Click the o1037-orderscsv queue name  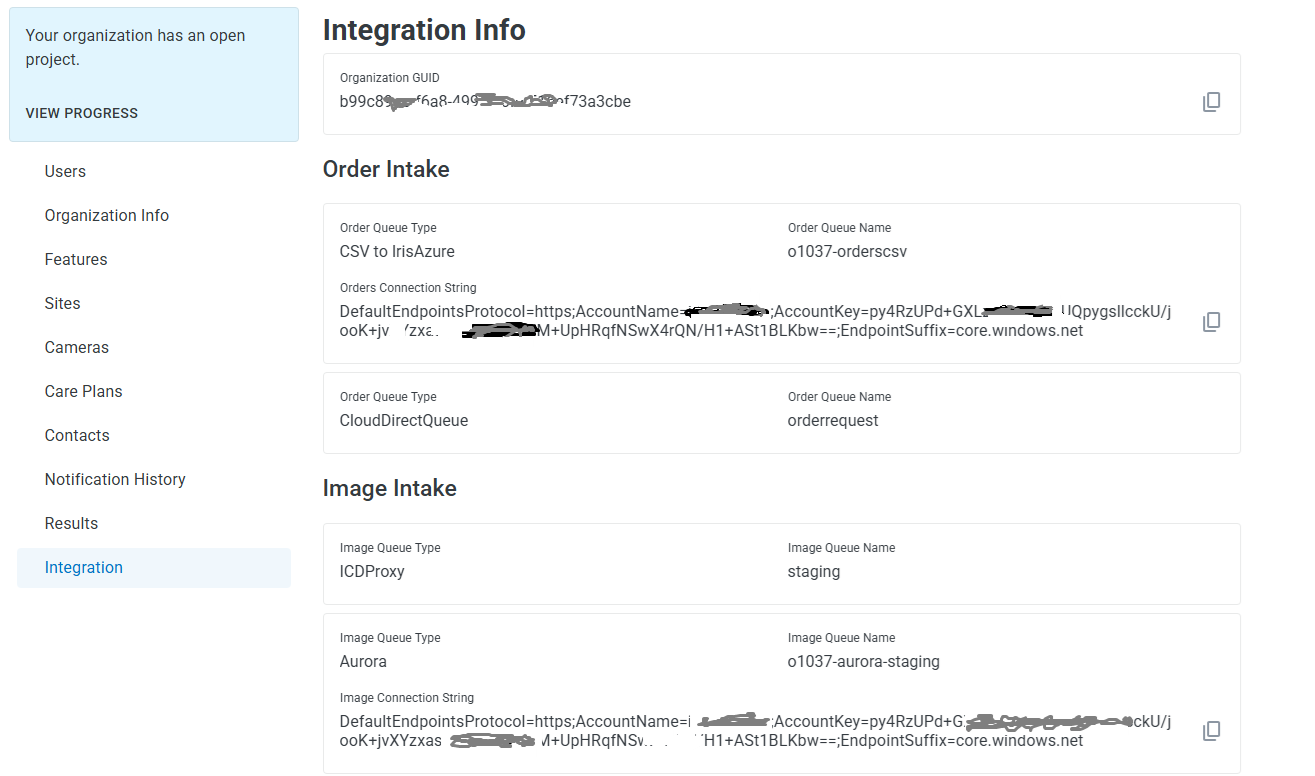[x=847, y=251]
